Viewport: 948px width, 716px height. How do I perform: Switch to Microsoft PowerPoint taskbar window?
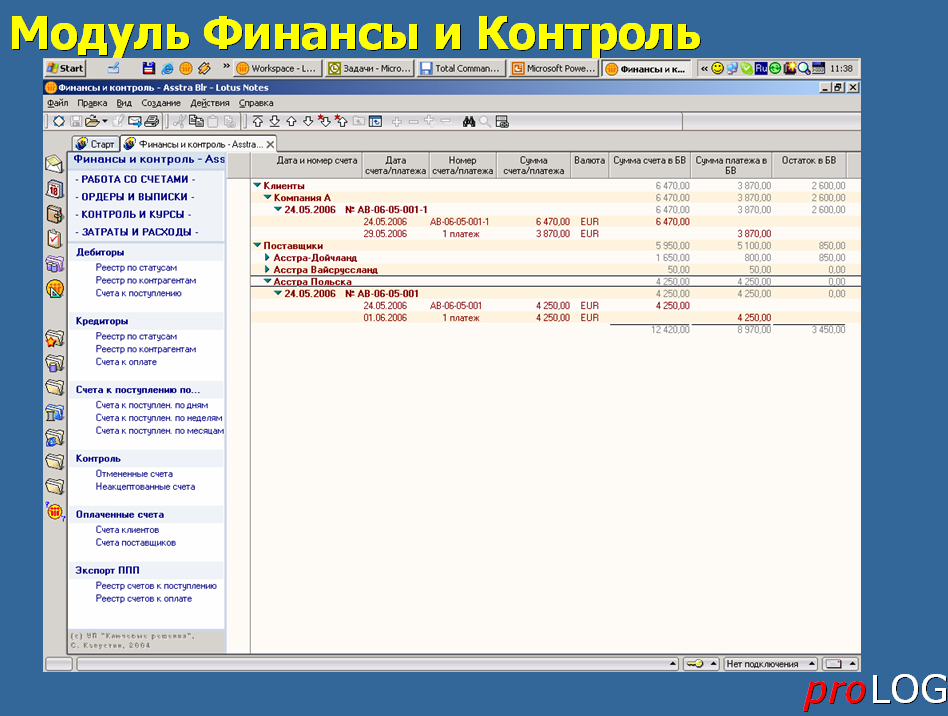(x=554, y=68)
